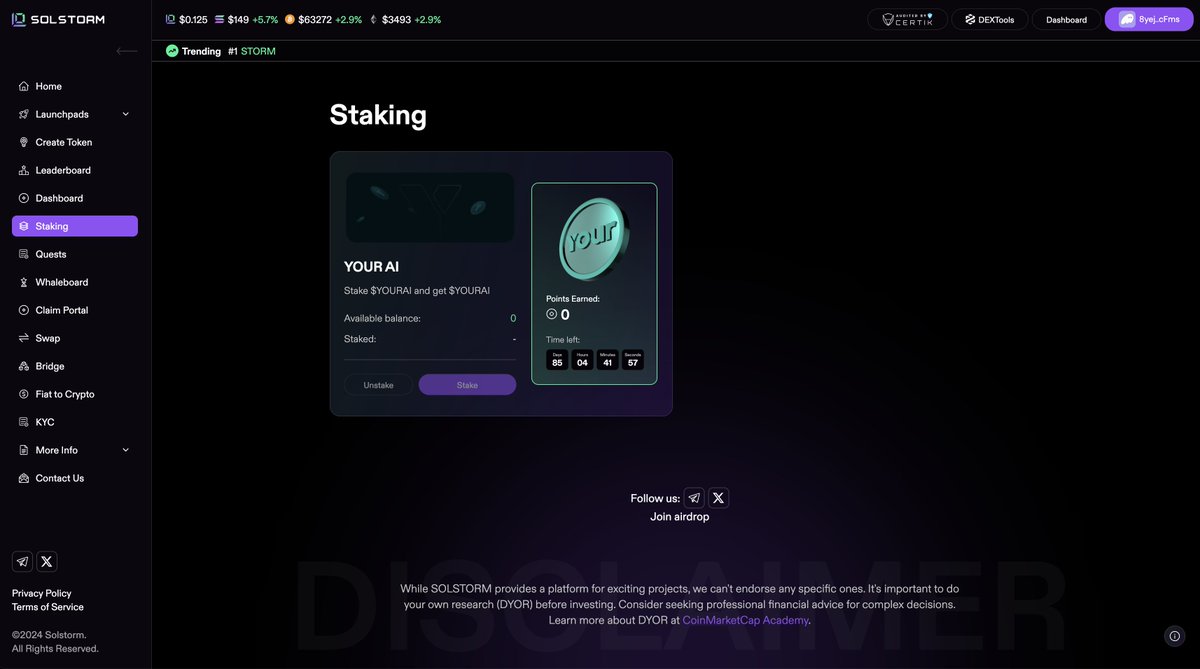
Task: Open the X icon beside Follow us
Action: (x=718, y=498)
